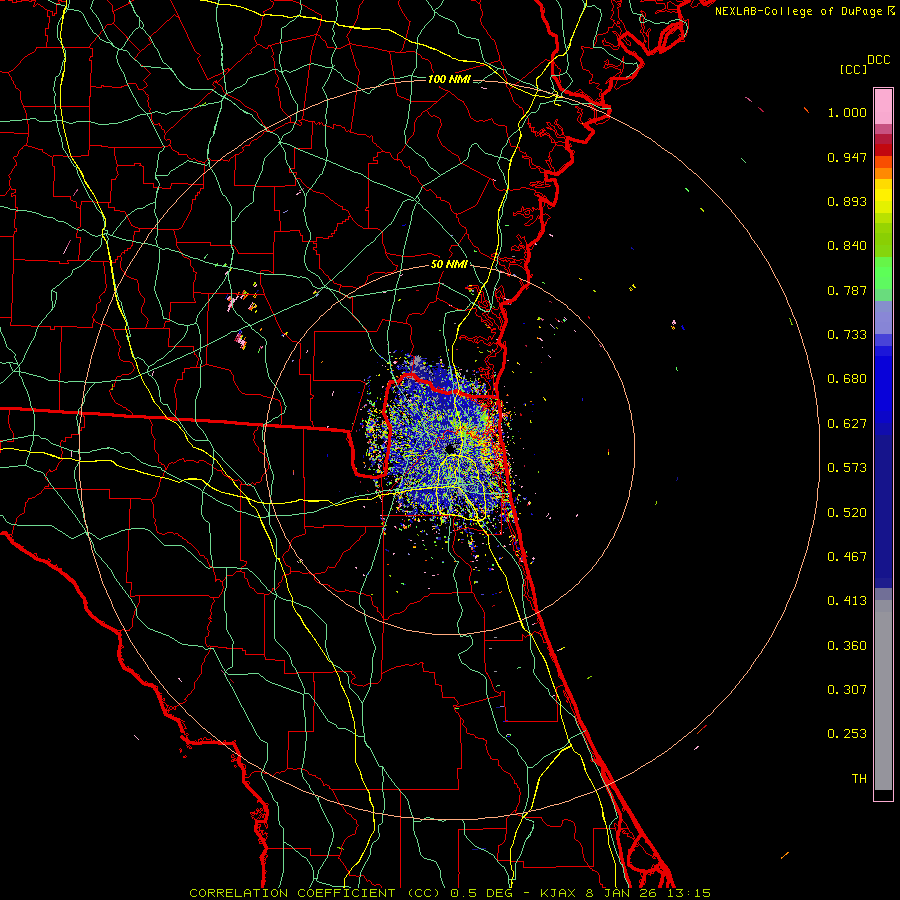Screen dimensions: 900x900
Task: Click the 0.893 scale value
Action: 847,201
